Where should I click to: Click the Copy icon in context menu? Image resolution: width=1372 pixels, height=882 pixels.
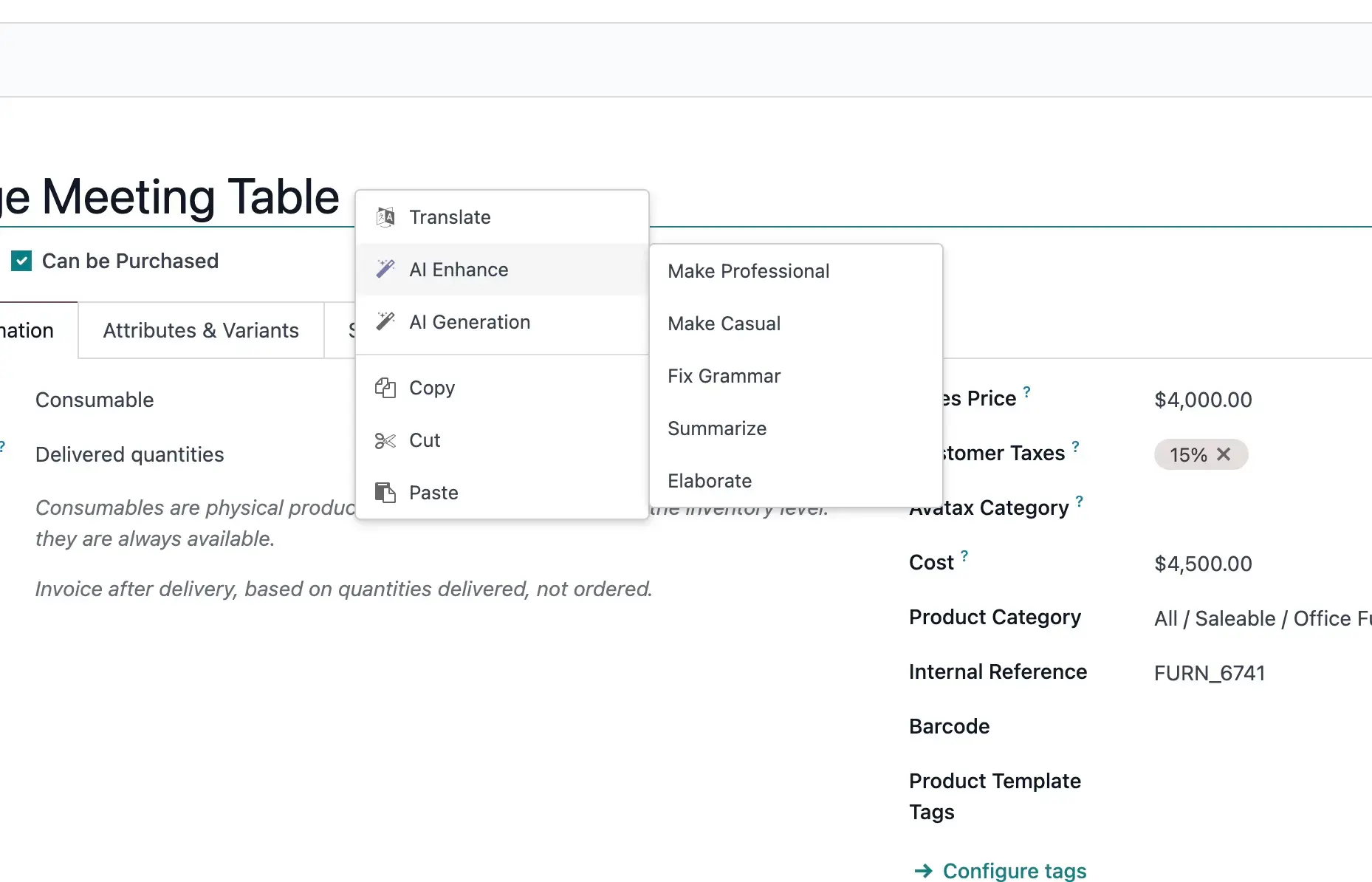point(385,388)
